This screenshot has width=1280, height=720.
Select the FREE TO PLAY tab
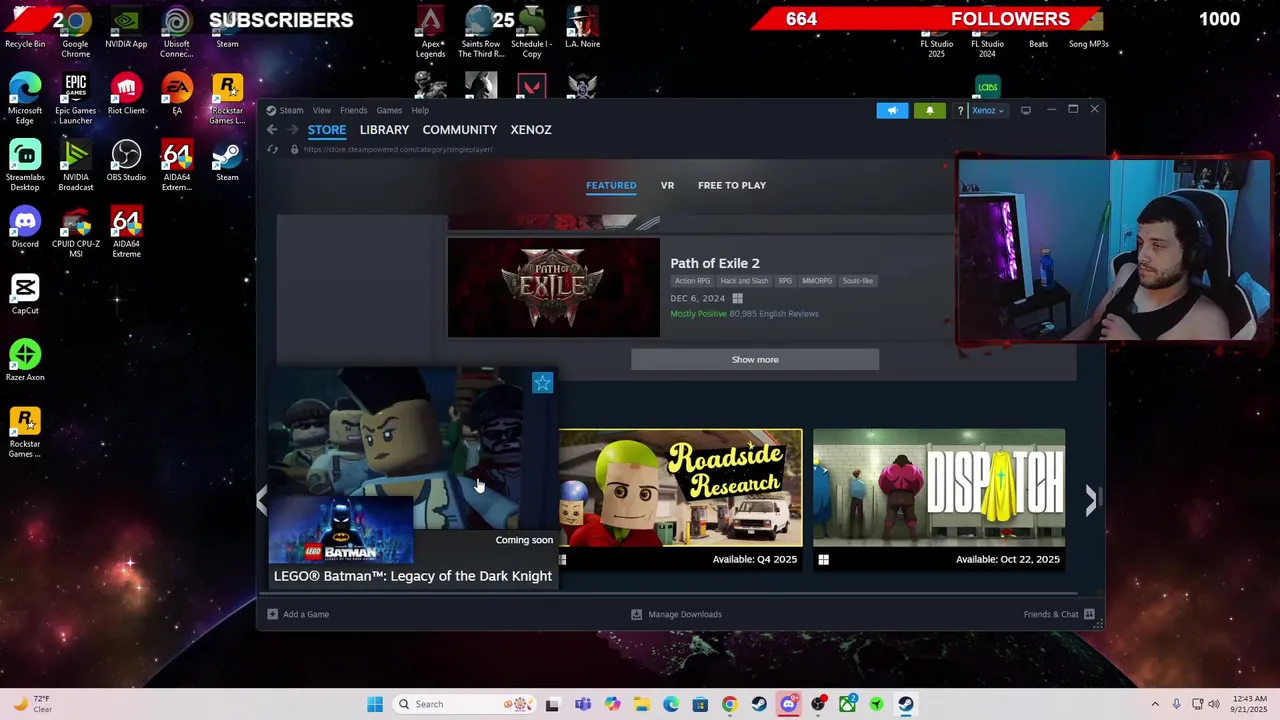732,185
